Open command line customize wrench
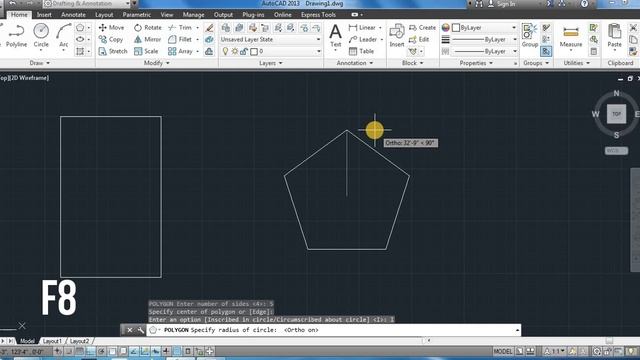This screenshot has height=360, width=640. (x=140, y=330)
